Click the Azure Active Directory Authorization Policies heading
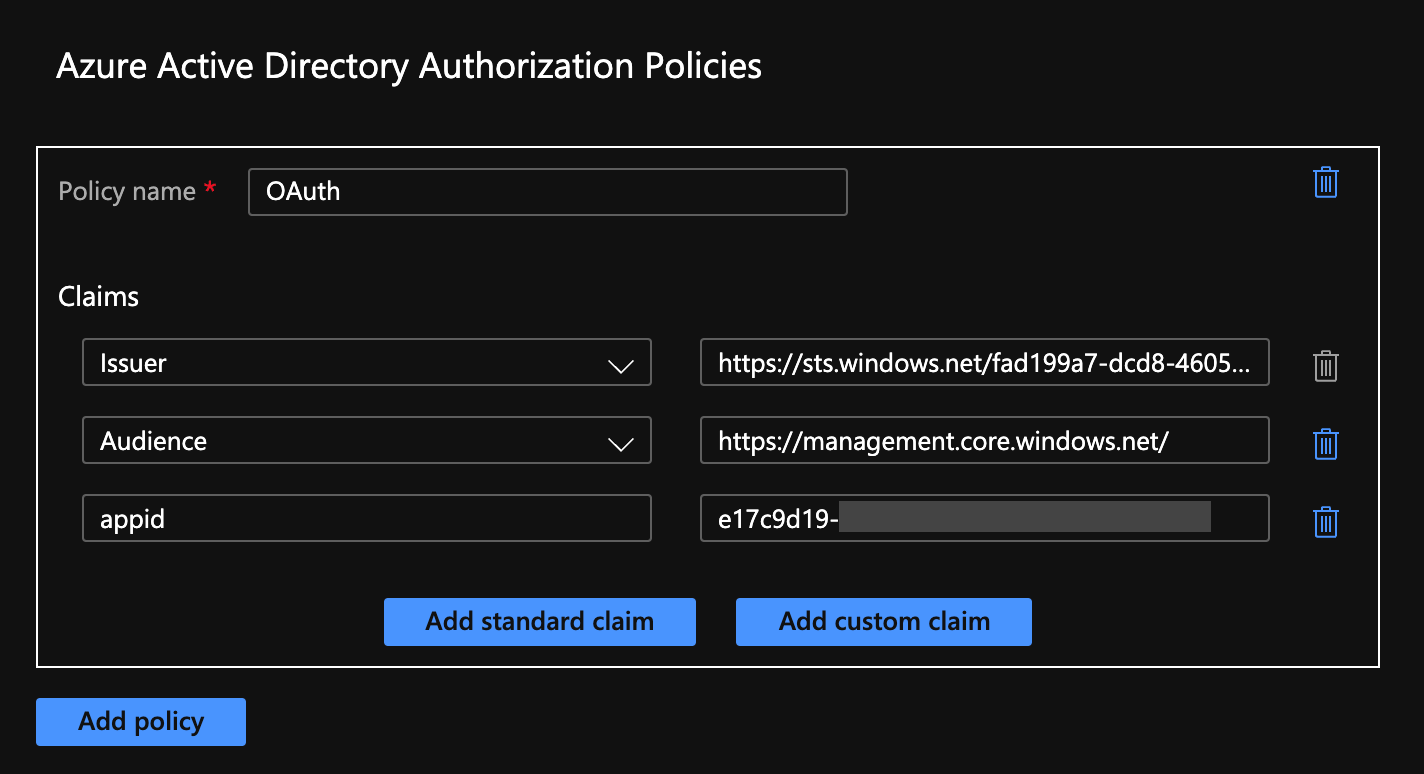This screenshot has height=774, width=1424. (x=409, y=66)
